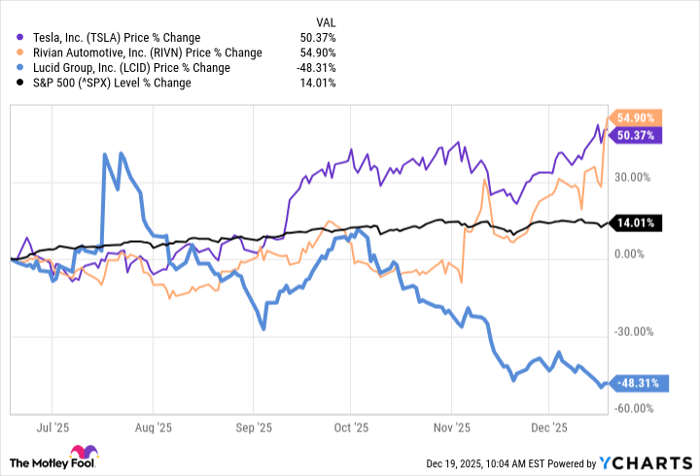Click the -60.00% y-axis label
700x476 pixels.
(634, 409)
